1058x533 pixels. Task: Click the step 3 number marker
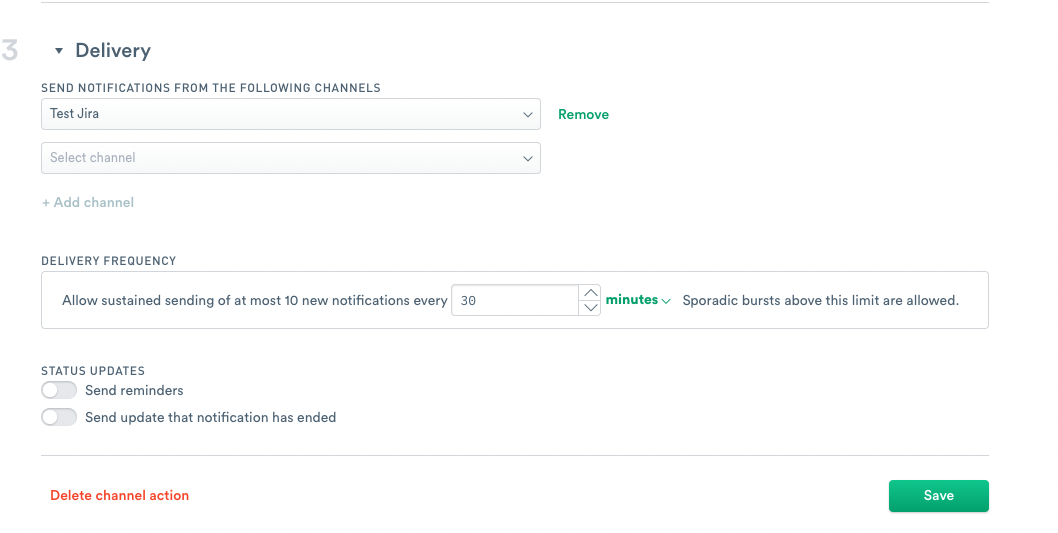coord(9,51)
